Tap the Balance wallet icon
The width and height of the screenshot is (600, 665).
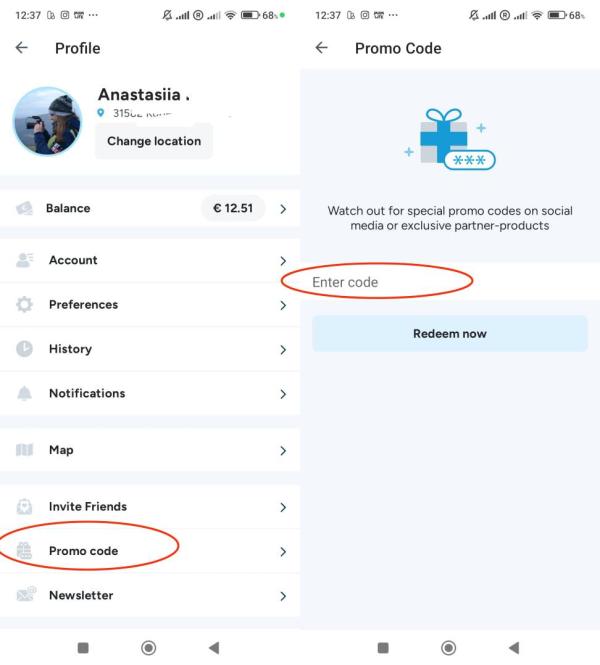[x=26, y=208]
